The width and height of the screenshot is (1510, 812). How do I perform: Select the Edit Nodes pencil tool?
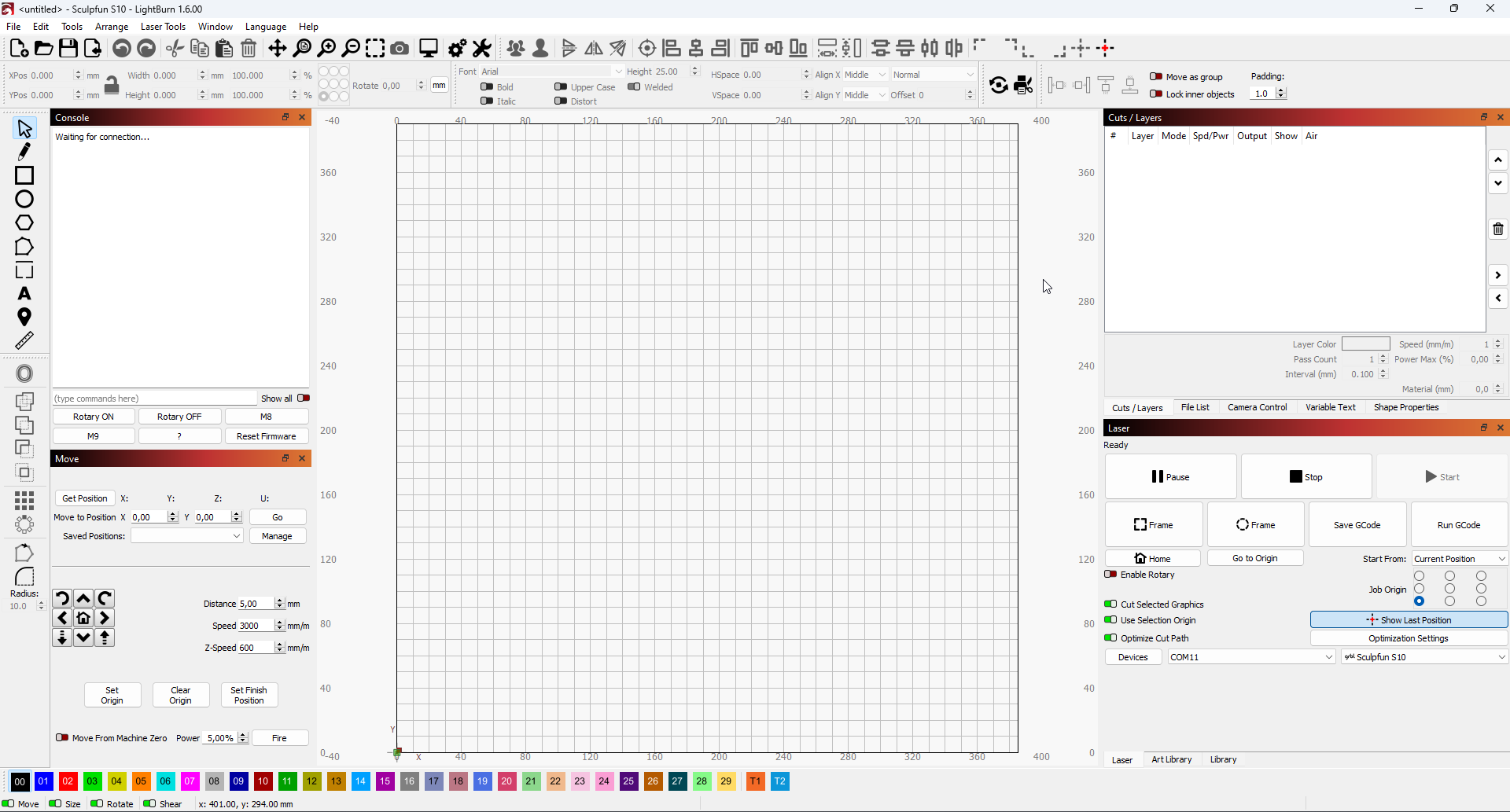[x=24, y=152]
